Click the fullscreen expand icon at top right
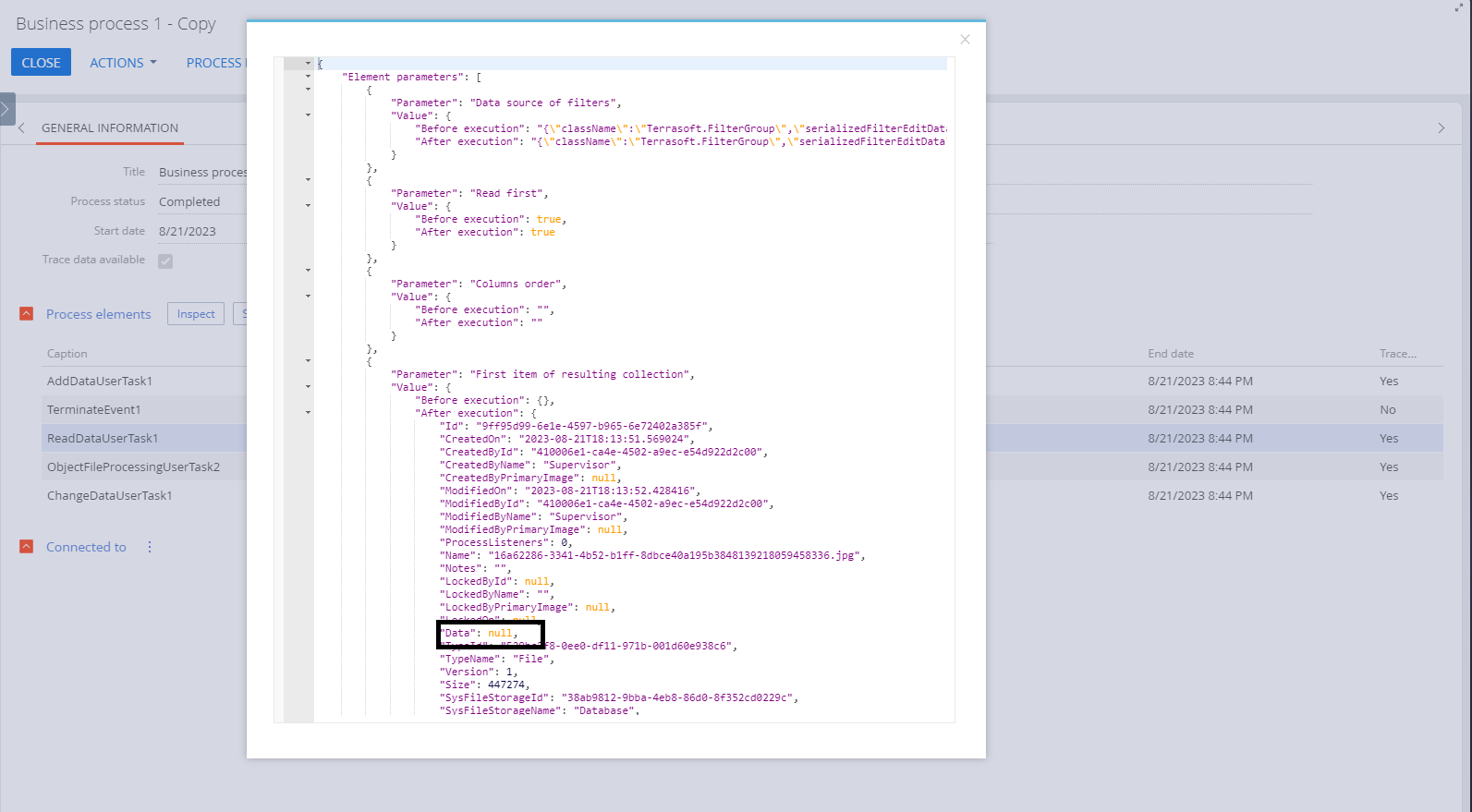Screen dimensions: 1472x812 (x=1459, y=6)
